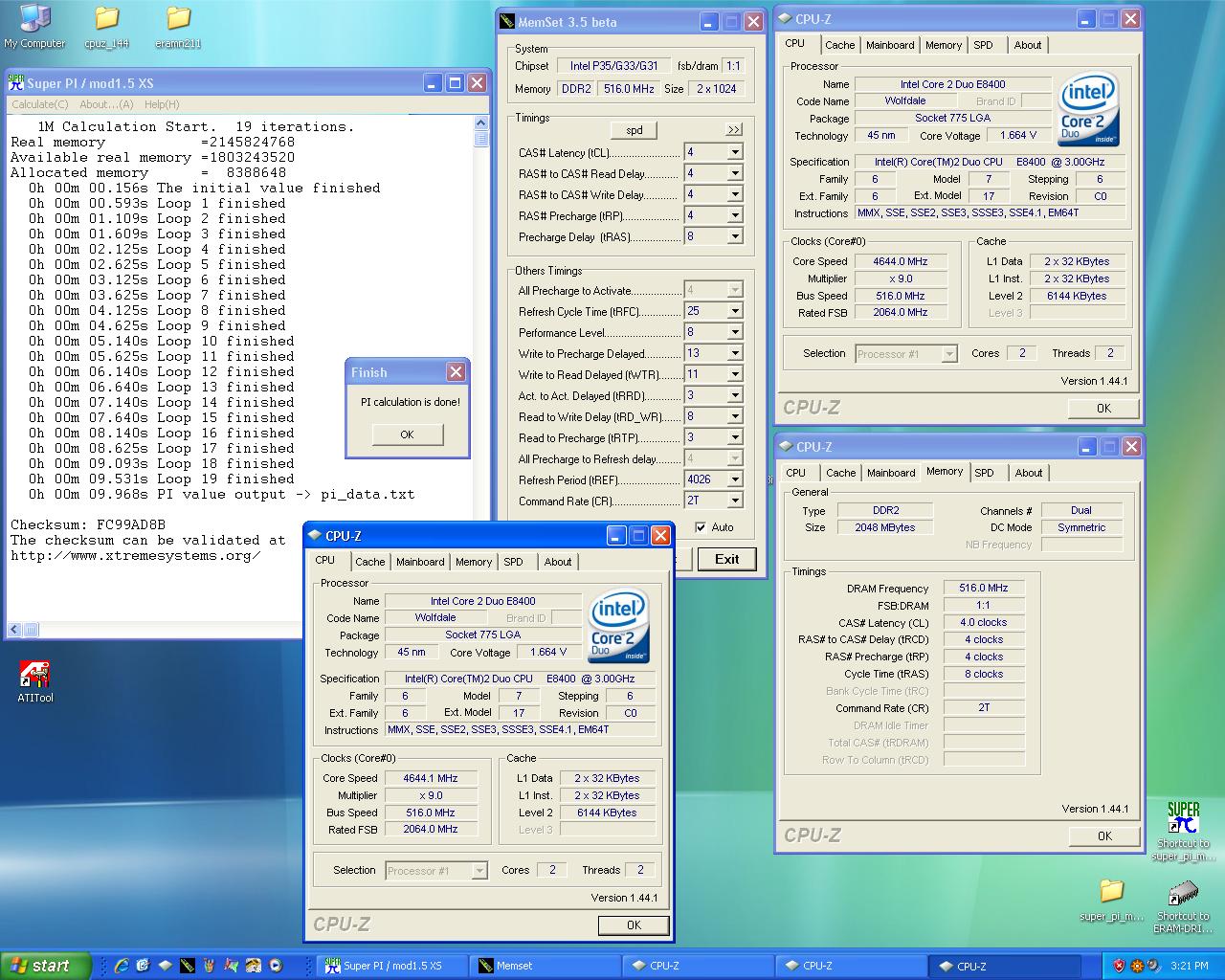Launch Internet Explorer from Quick Launch
This screenshot has height=980, width=1225.
122,966
